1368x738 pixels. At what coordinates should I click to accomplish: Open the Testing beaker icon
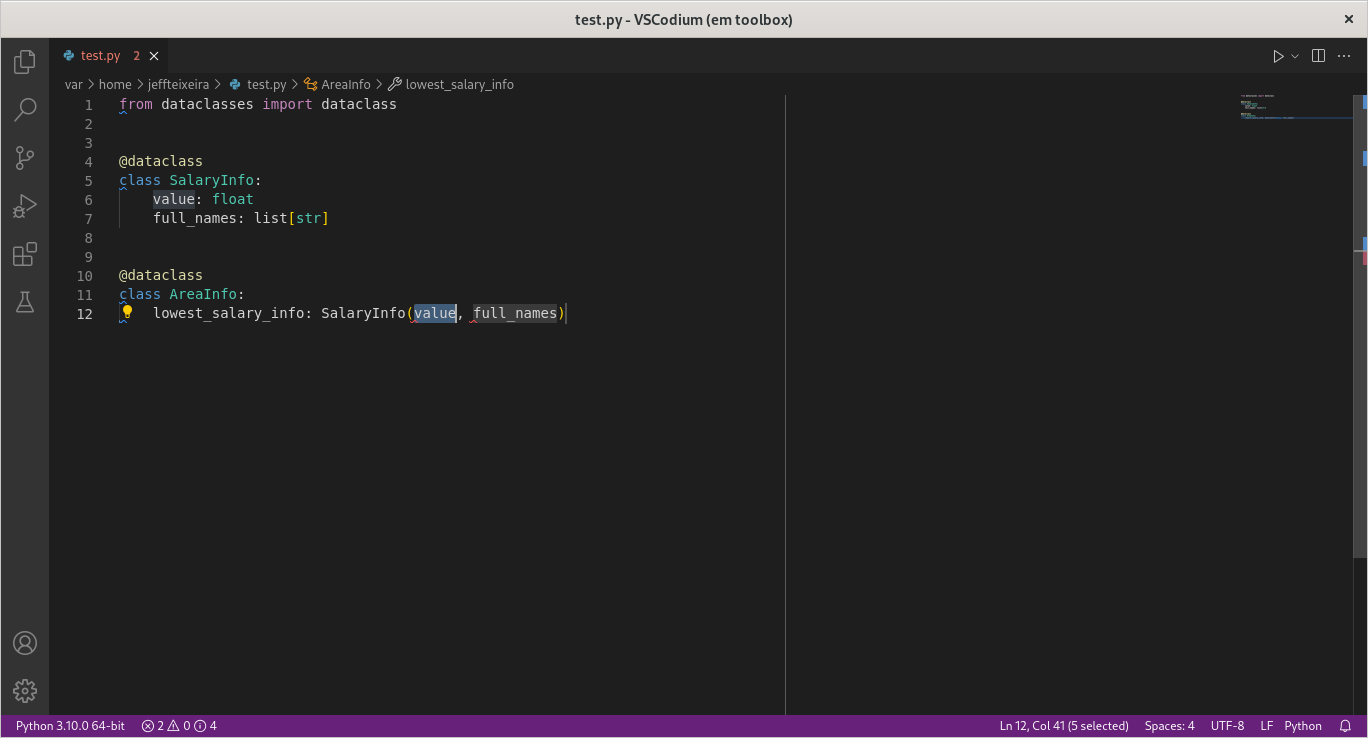pyautogui.click(x=24, y=301)
